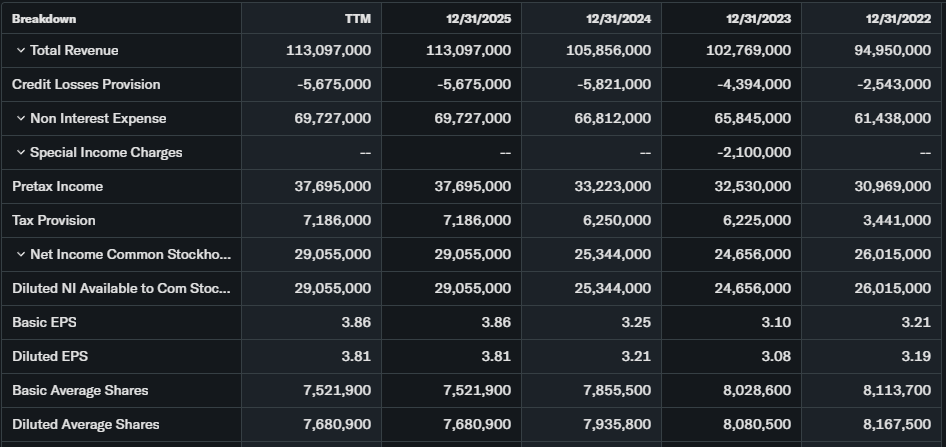Select the TTM column header
The height and width of the screenshot is (447, 946).
coord(357,18)
